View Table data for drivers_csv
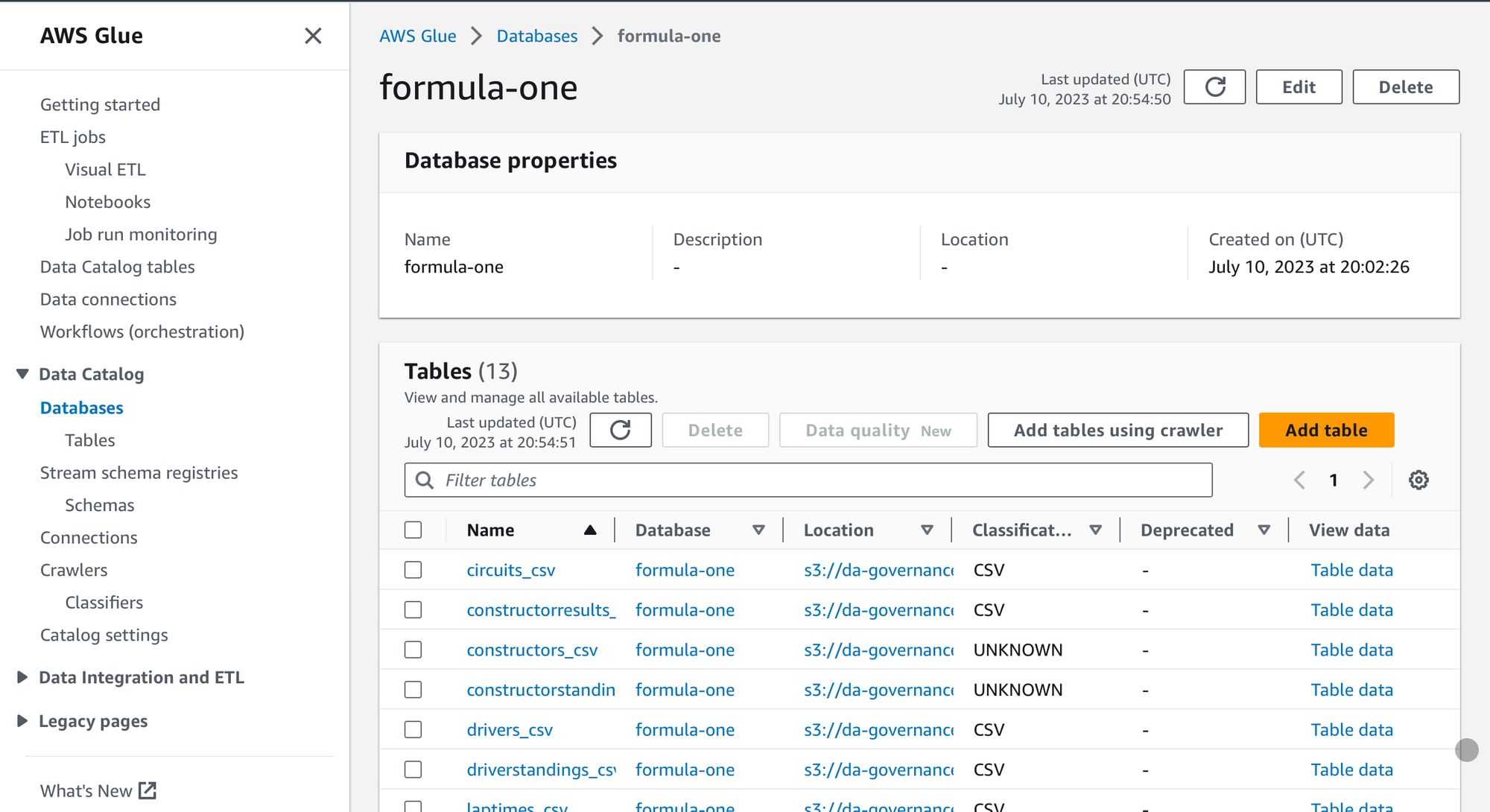 1351,729
